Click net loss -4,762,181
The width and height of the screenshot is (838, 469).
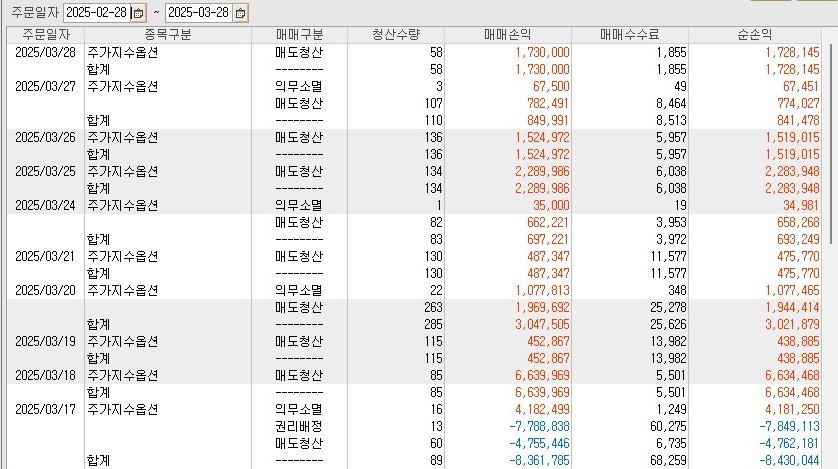click(789, 443)
